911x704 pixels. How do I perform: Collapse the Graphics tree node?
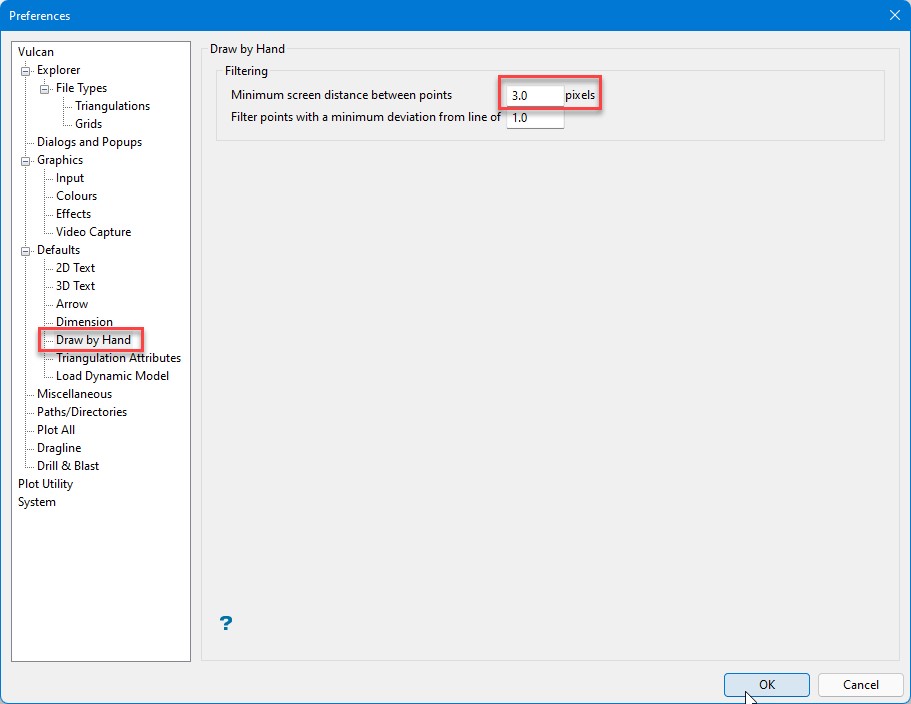coord(26,161)
